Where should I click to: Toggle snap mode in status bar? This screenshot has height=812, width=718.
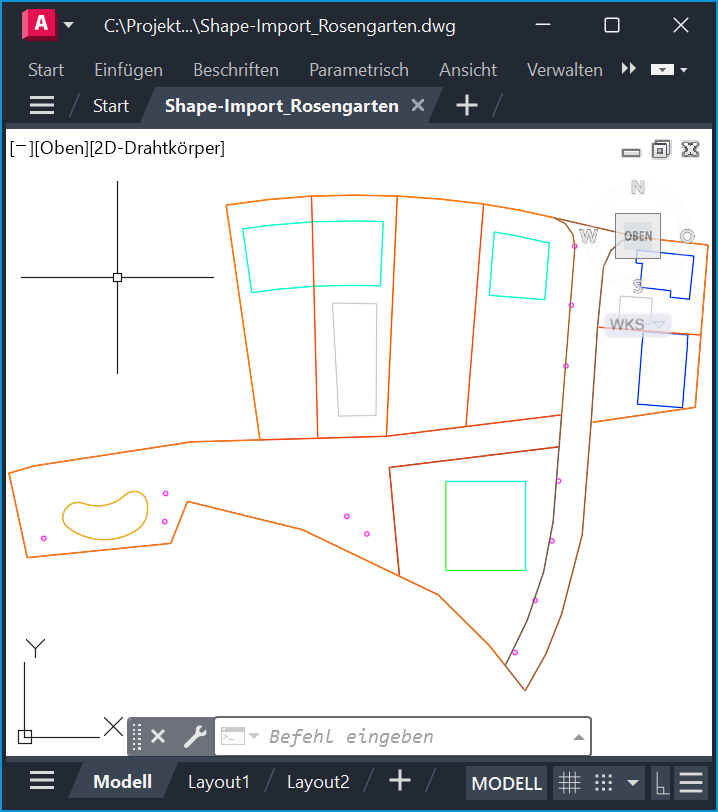pos(603,782)
